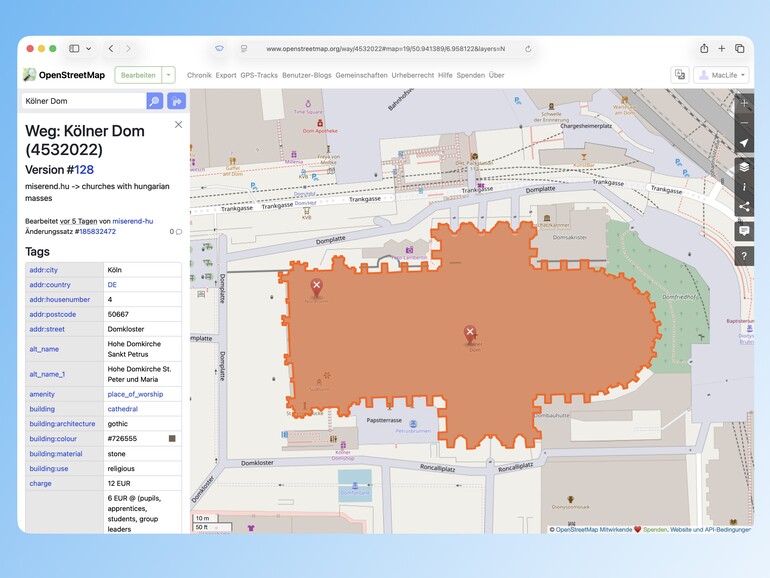Open the addr:postcode tag key link

pyautogui.click(x=53, y=314)
